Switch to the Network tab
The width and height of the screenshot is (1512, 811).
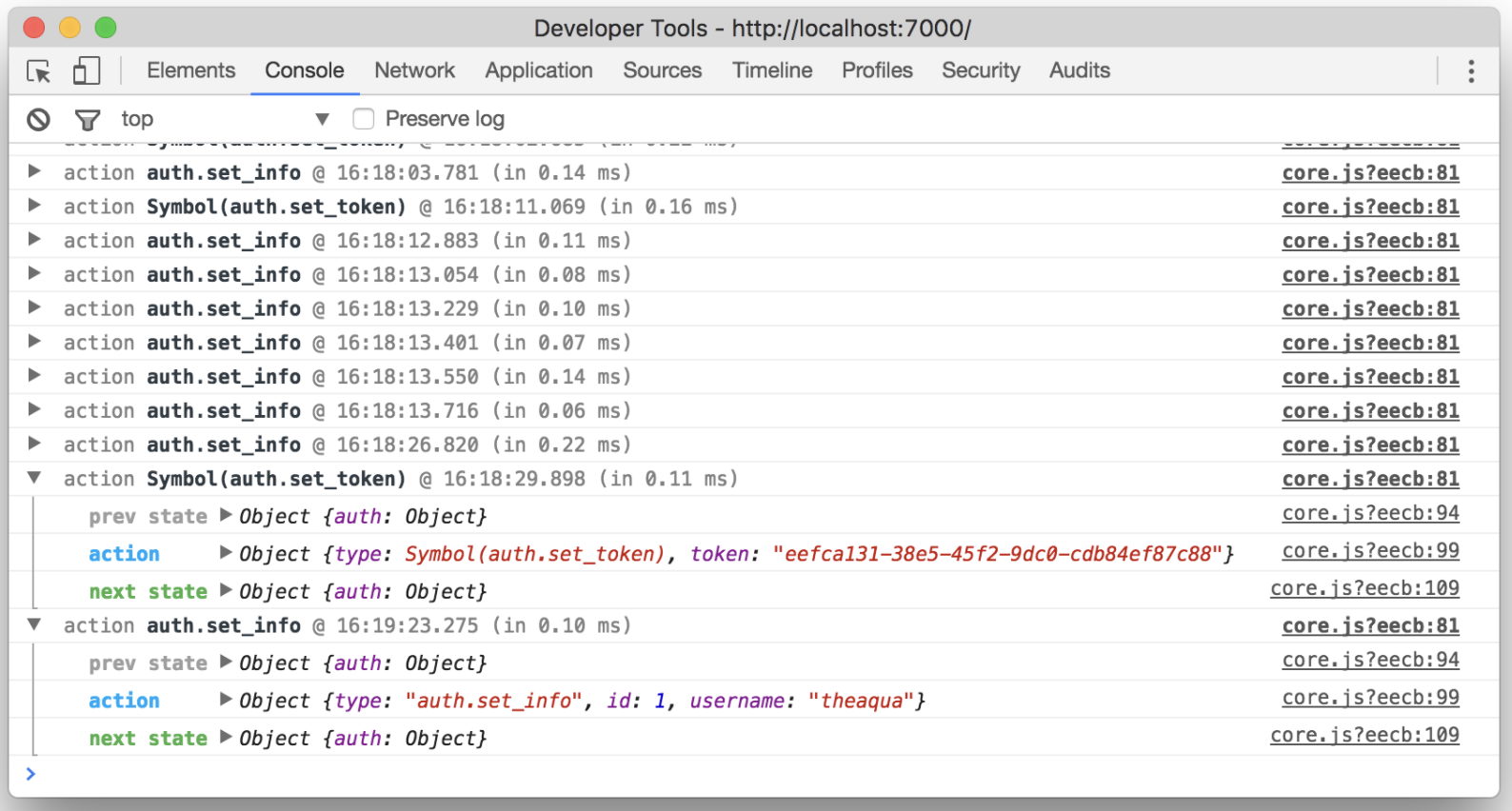pyautogui.click(x=414, y=70)
